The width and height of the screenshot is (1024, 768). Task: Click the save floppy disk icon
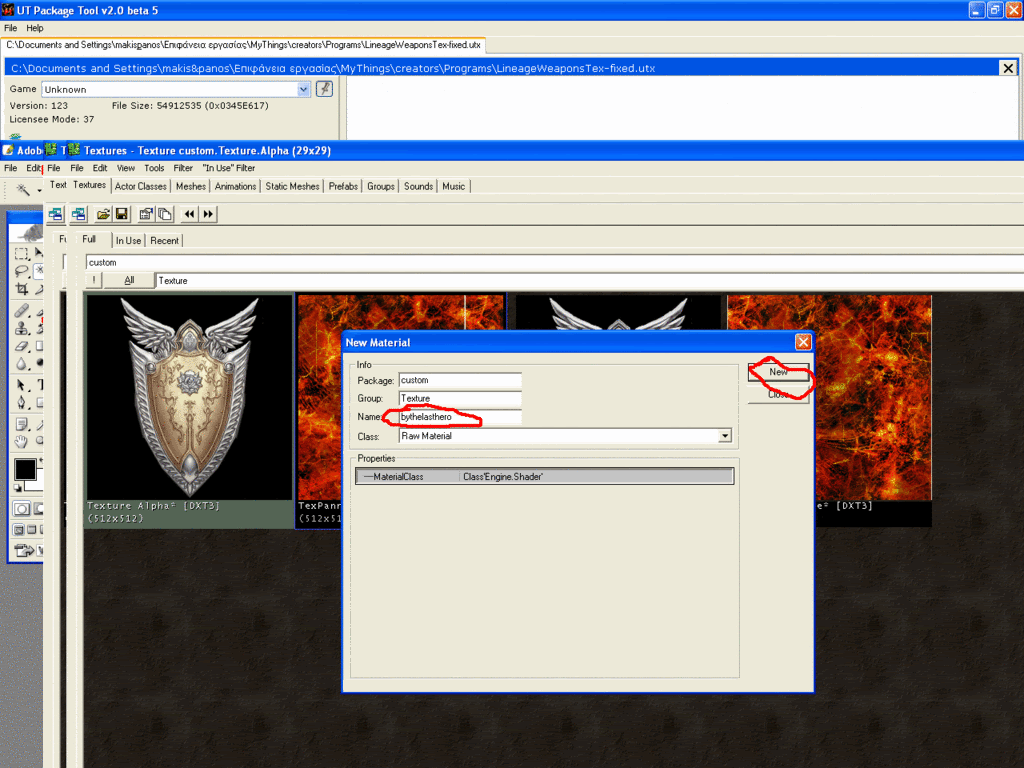click(121, 214)
